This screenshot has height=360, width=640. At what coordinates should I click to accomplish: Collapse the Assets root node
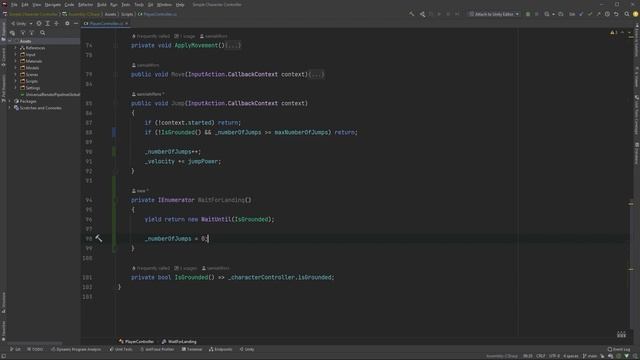tap(10, 41)
